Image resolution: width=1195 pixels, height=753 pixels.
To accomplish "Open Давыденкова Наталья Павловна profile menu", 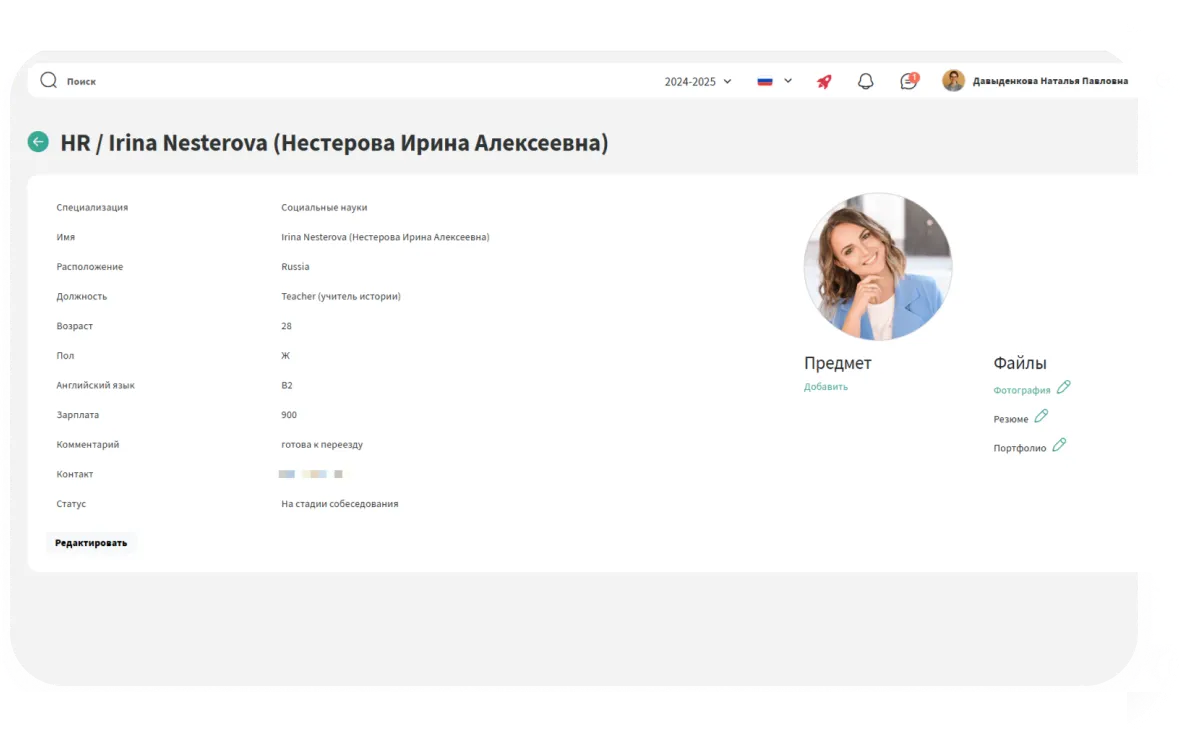I will pyautogui.click(x=1050, y=82).
